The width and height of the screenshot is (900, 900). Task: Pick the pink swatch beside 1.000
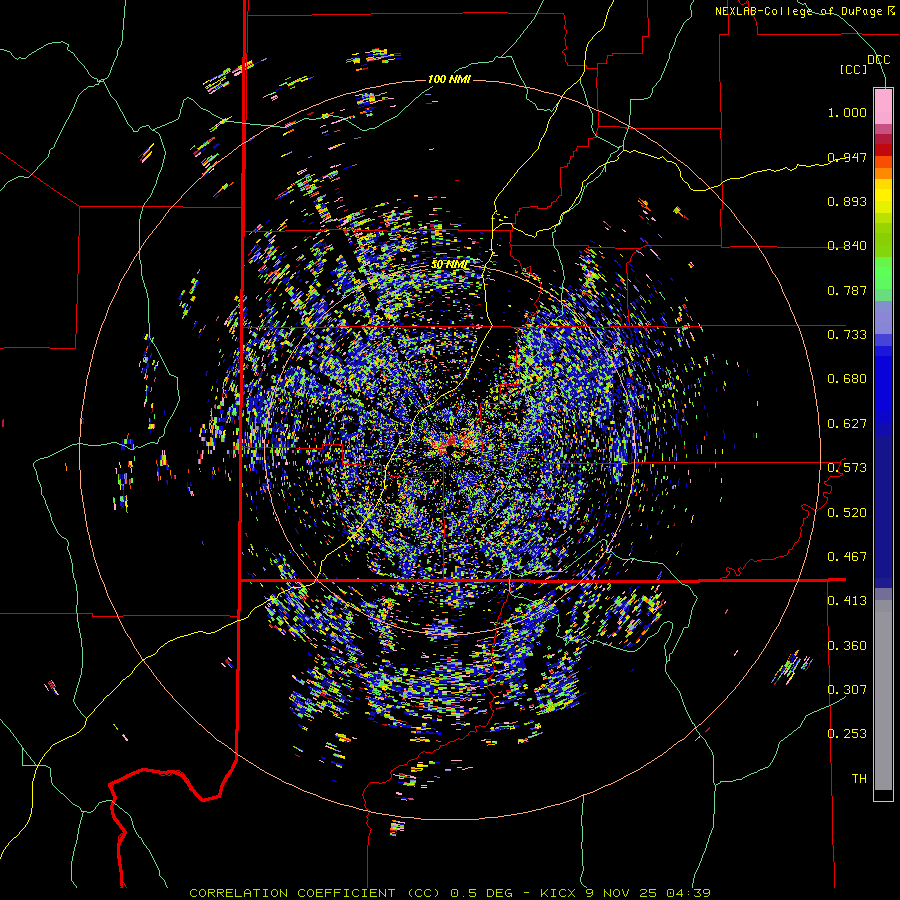click(883, 106)
